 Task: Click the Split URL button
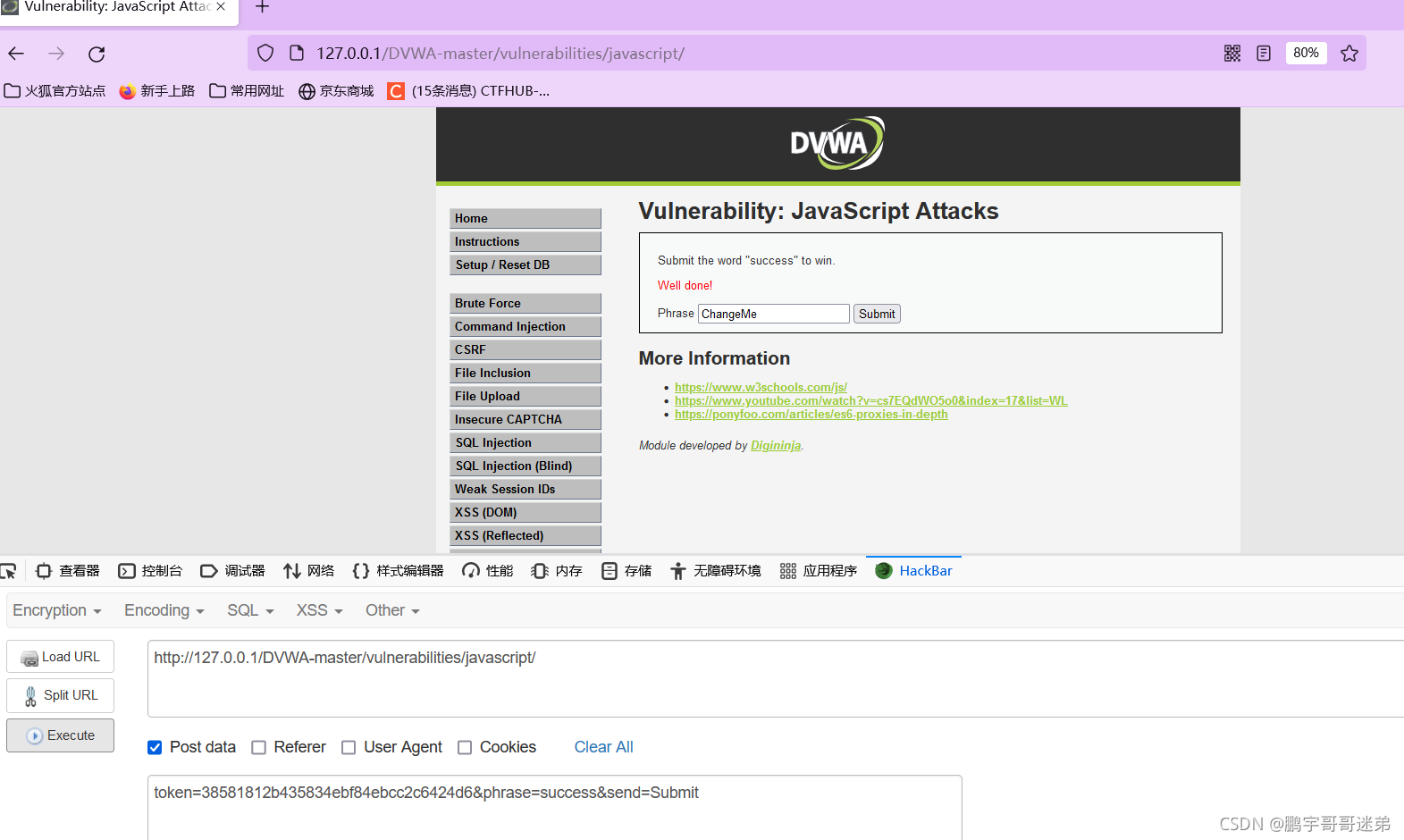pyautogui.click(x=60, y=695)
